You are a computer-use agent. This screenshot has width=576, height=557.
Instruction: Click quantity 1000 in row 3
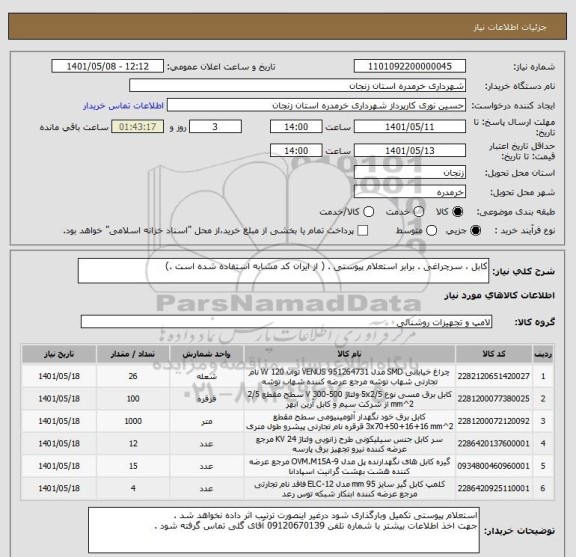click(133, 421)
